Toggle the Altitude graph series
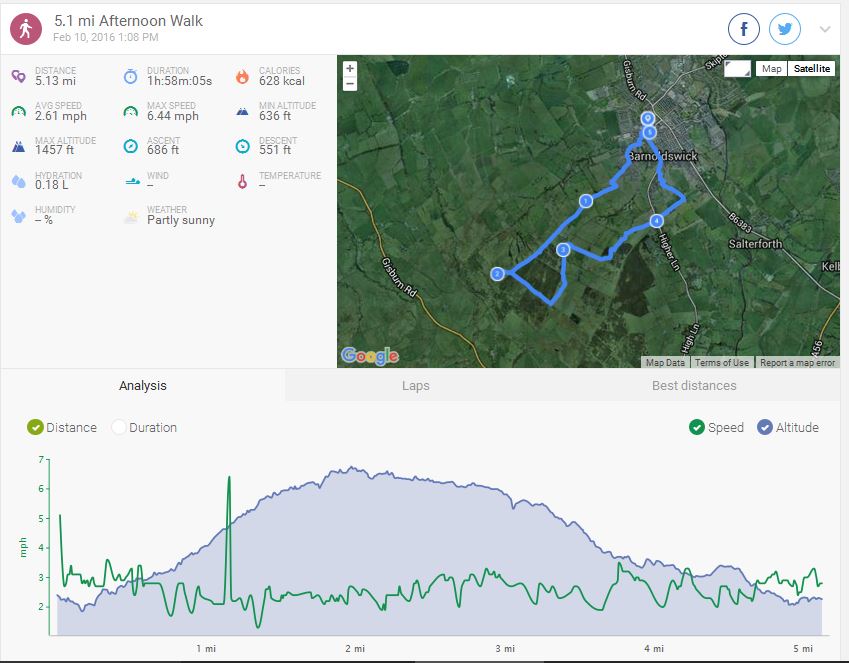This screenshot has width=849, height=663. [x=765, y=428]
